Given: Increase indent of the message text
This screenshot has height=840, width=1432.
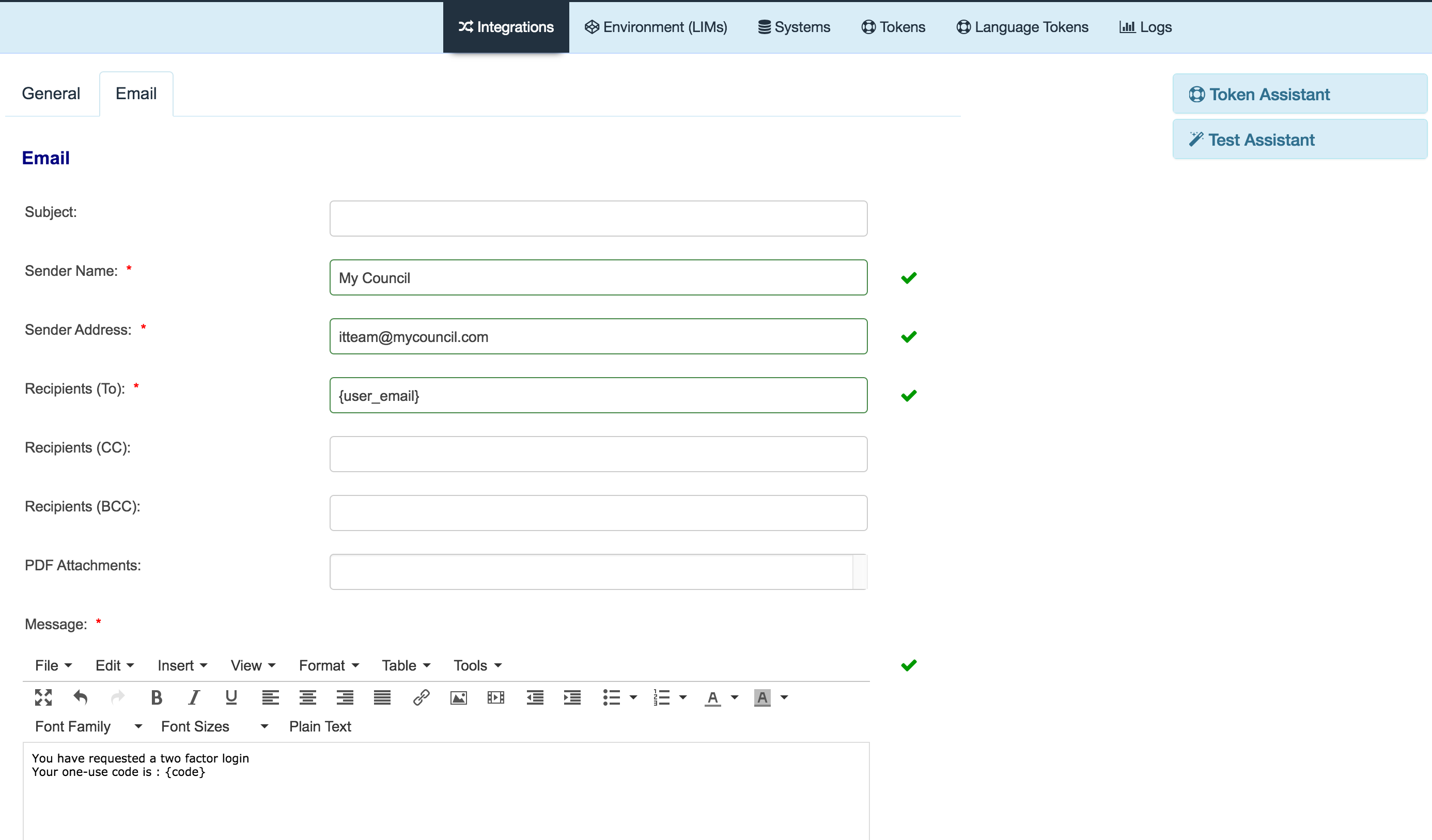Looking at the screenshot, I should click(572, 697).
